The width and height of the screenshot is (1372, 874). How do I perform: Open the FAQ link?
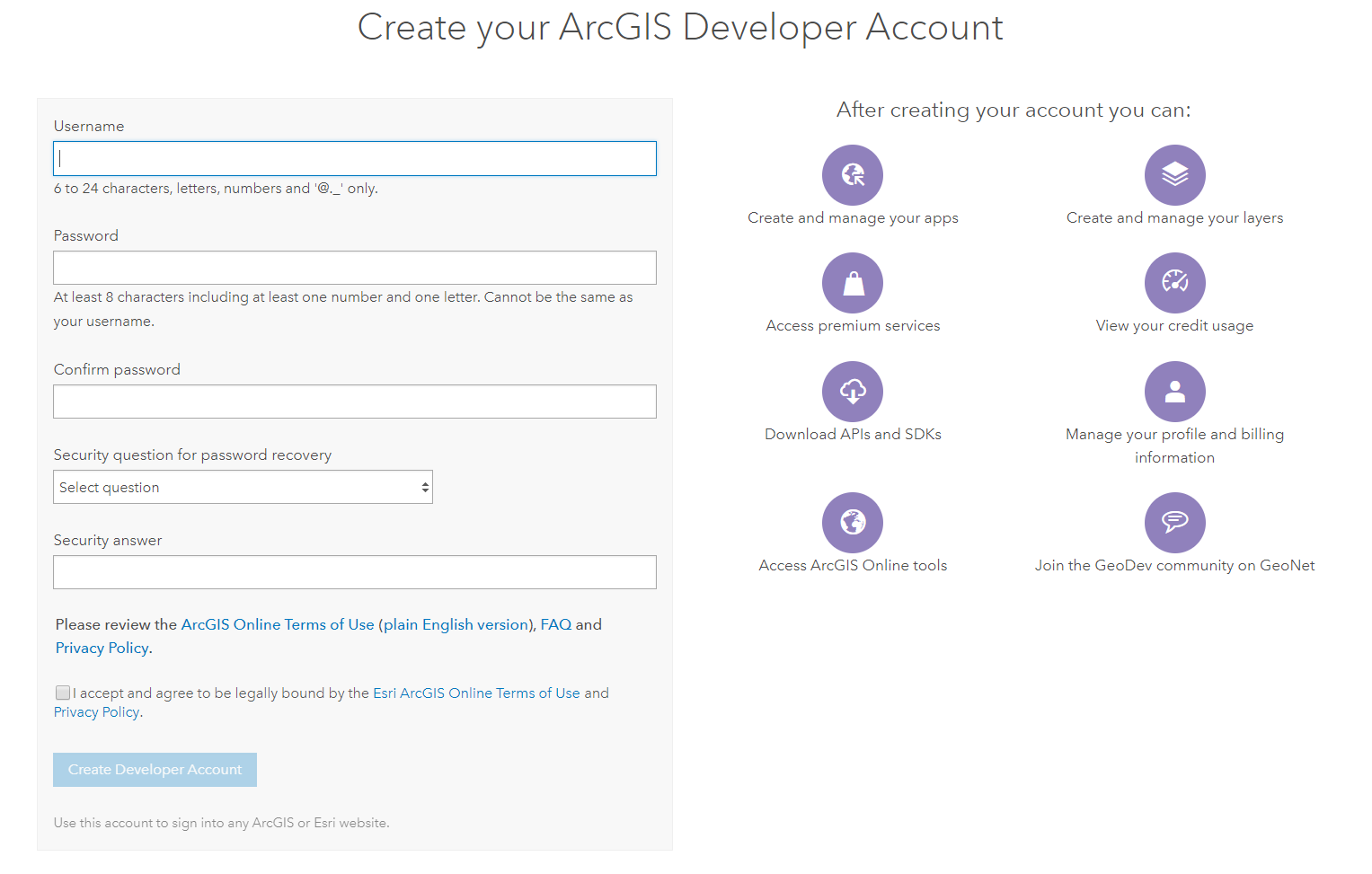coord(556,624)
